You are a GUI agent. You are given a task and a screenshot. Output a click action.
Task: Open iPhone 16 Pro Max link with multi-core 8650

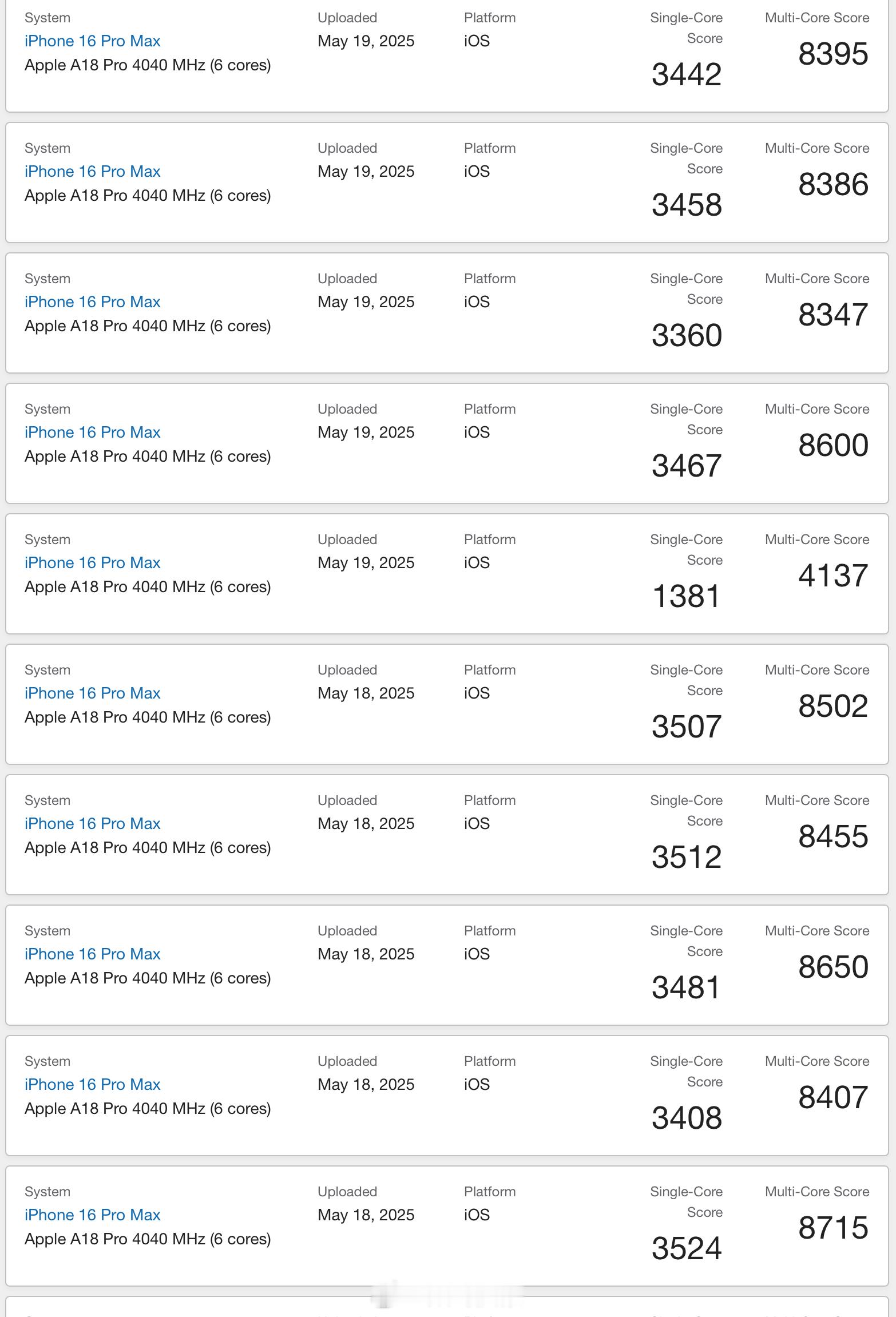pyautogui.click(x=92, y=954)
